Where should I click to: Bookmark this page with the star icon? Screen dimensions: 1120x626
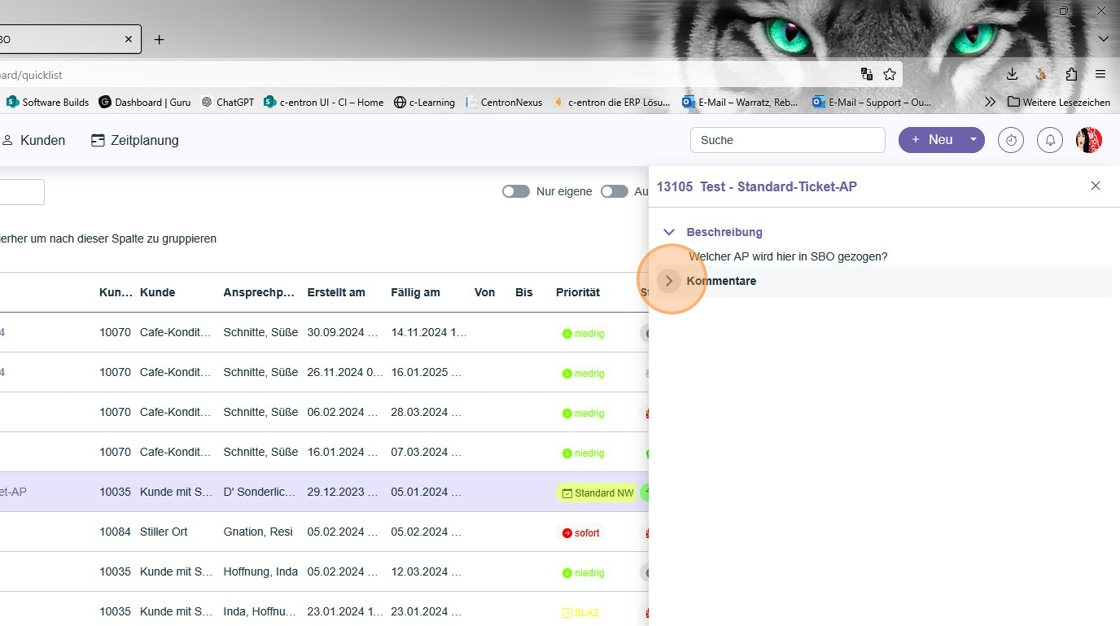coord(889,74)
